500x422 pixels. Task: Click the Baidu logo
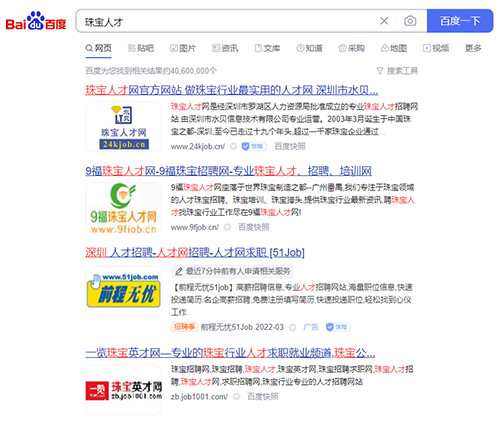tap(36, 21)
